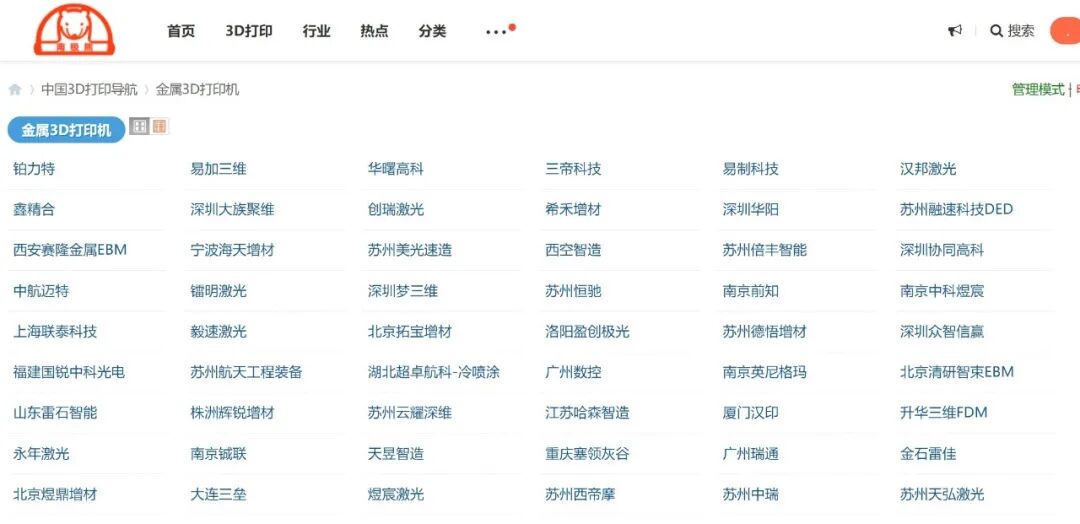Open the 华曙高科 company link

click(x=395, y=169)
